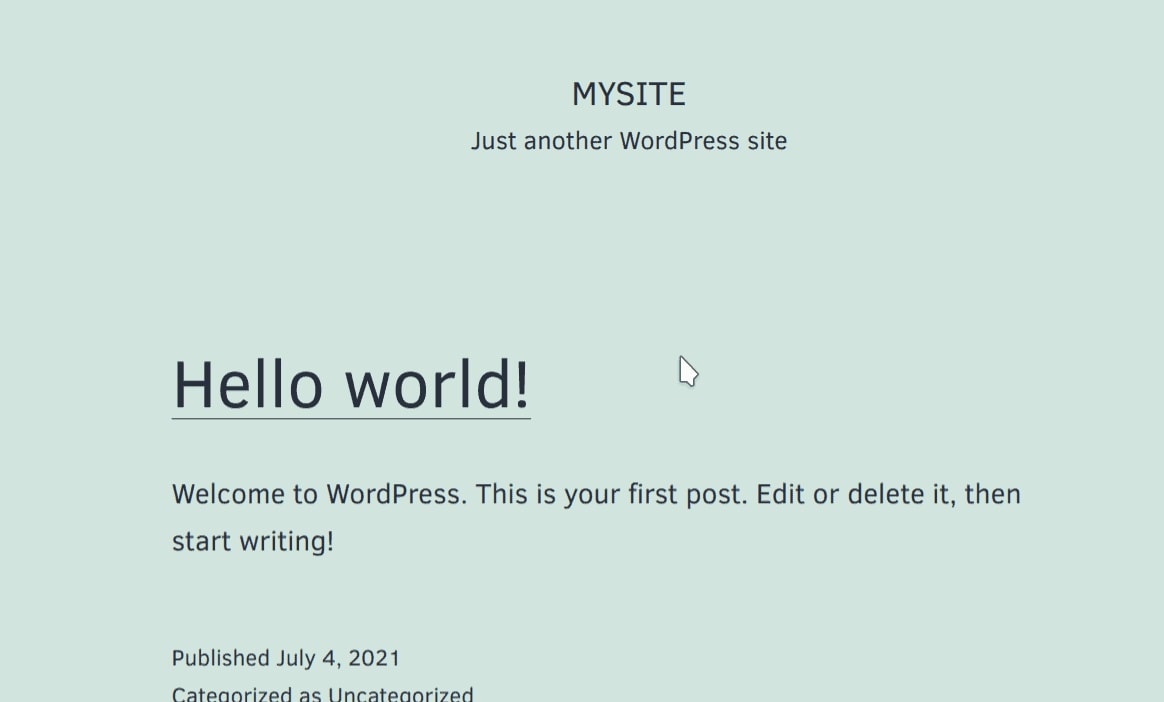Open the Hello world! post title
This screenshot has width=1164, height=702.
[351, 385]
